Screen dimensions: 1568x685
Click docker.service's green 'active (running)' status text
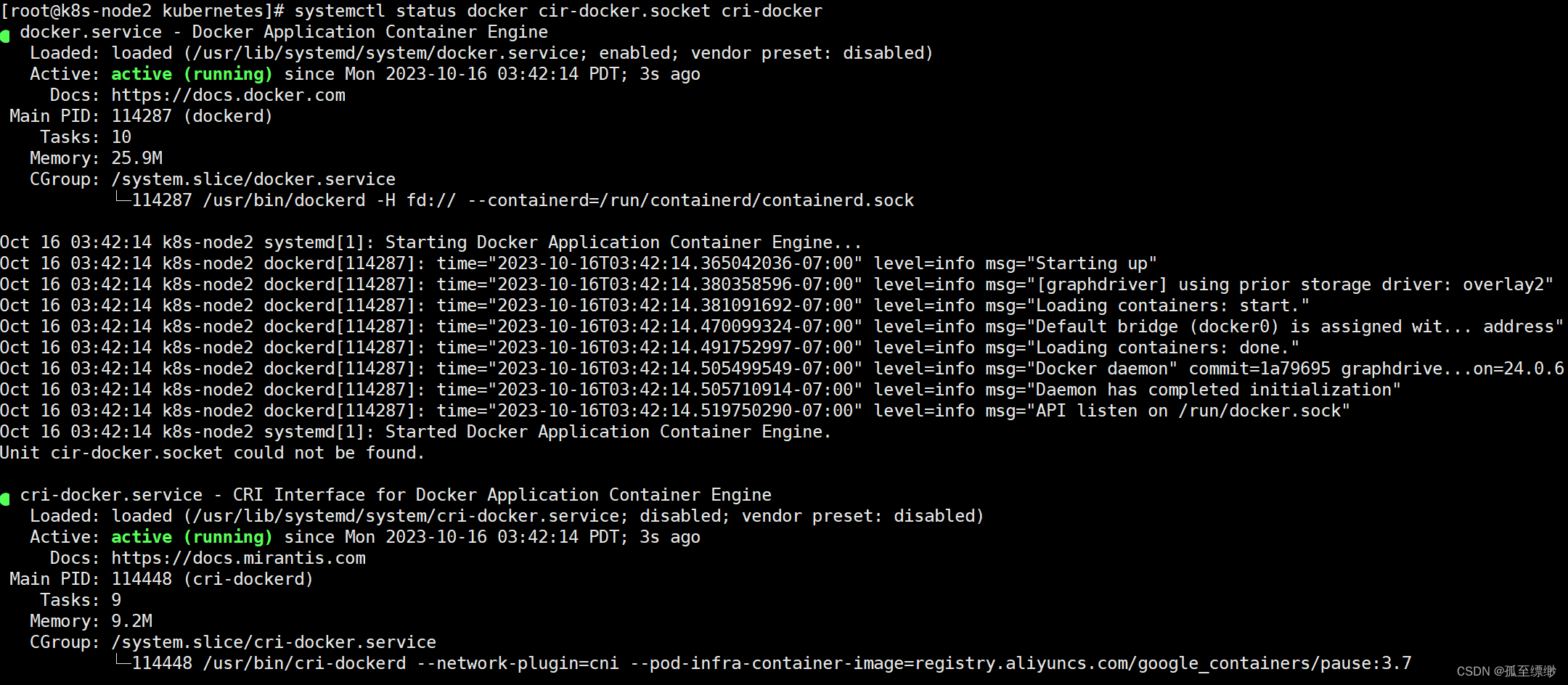click(x=192, y=74)
